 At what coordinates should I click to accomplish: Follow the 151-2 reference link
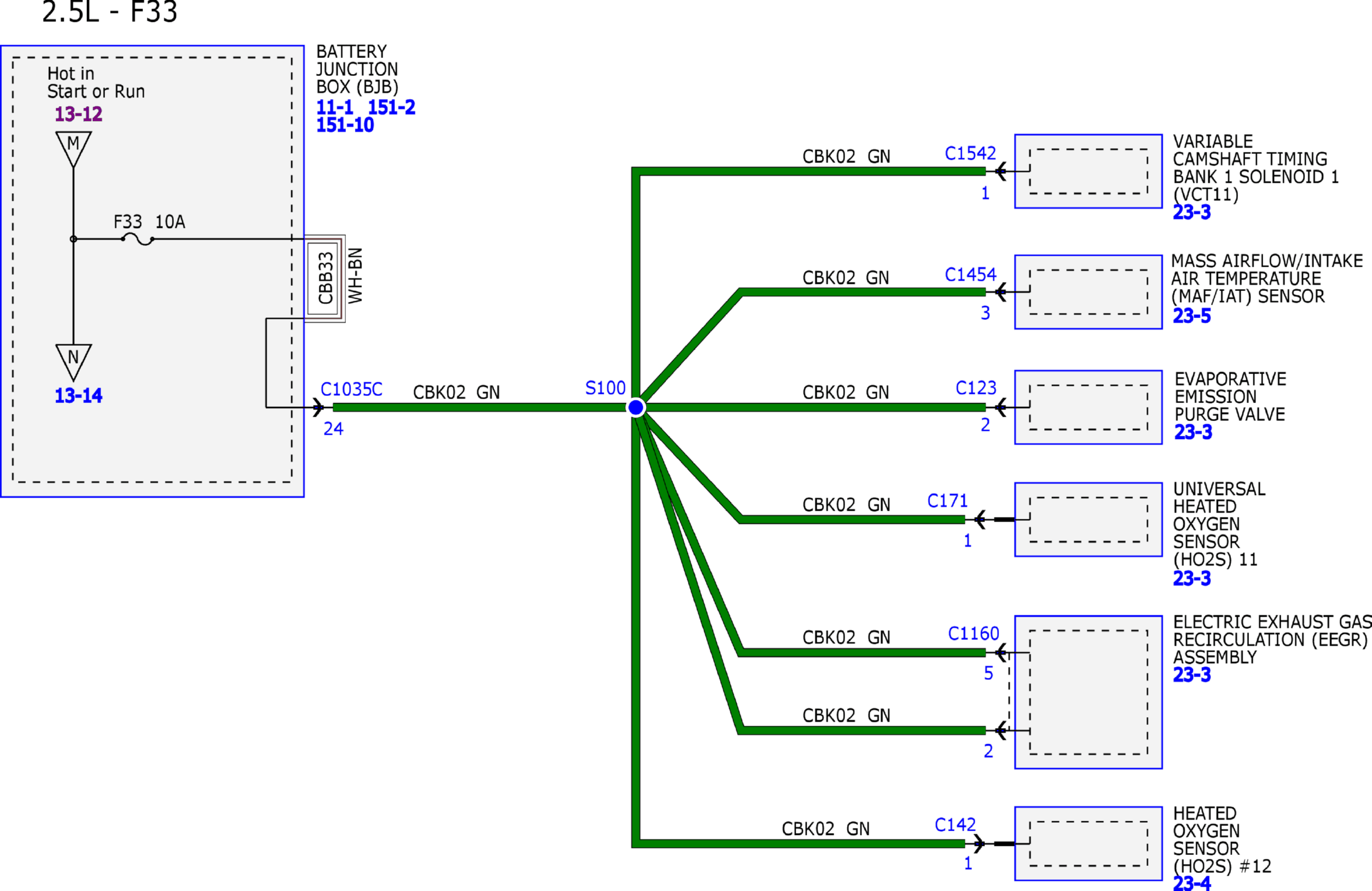(392, 107)
